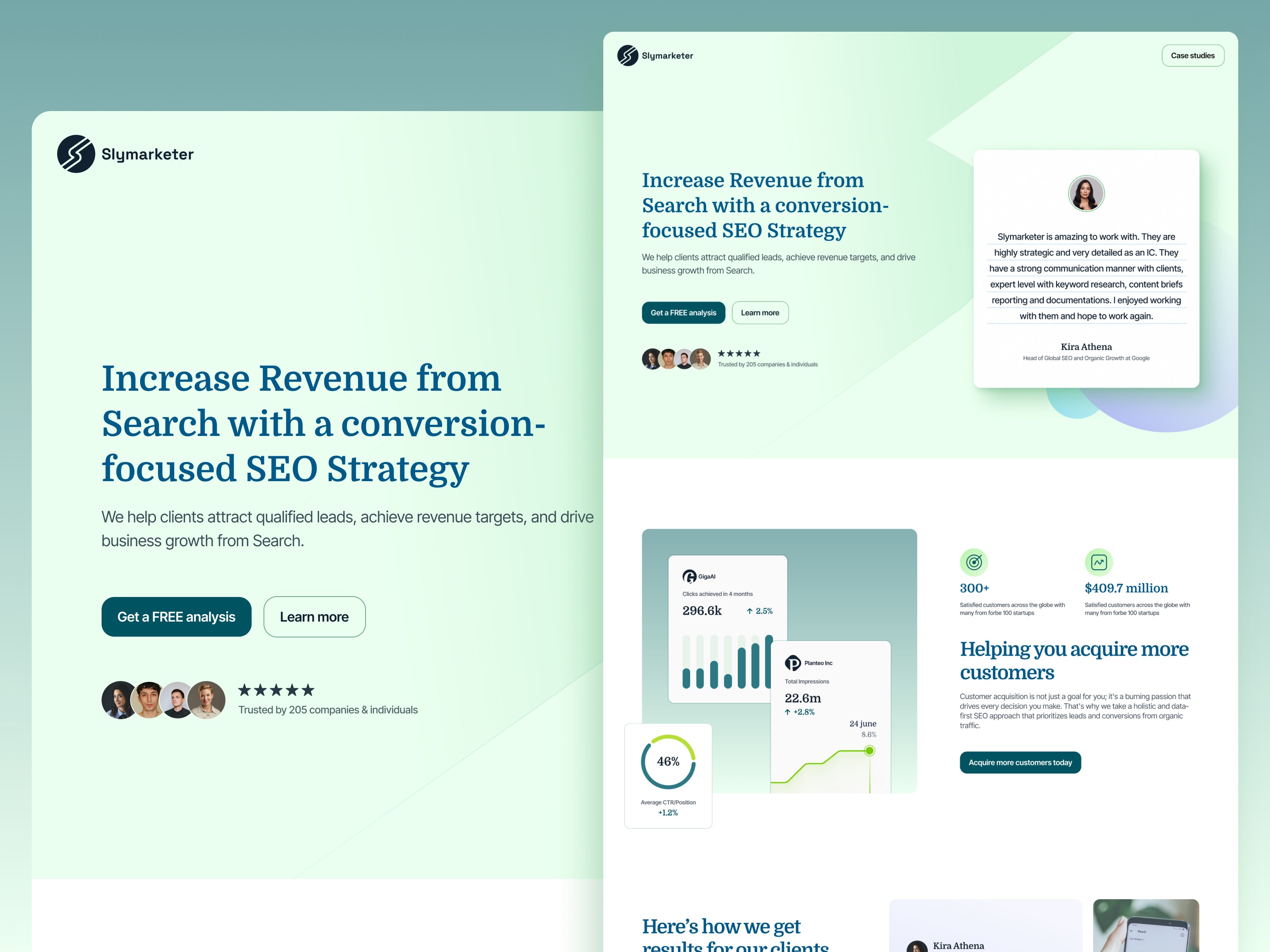Click the small Get a FREE analysis button
The image size is (1270, 952).
(x=683, y=313)
